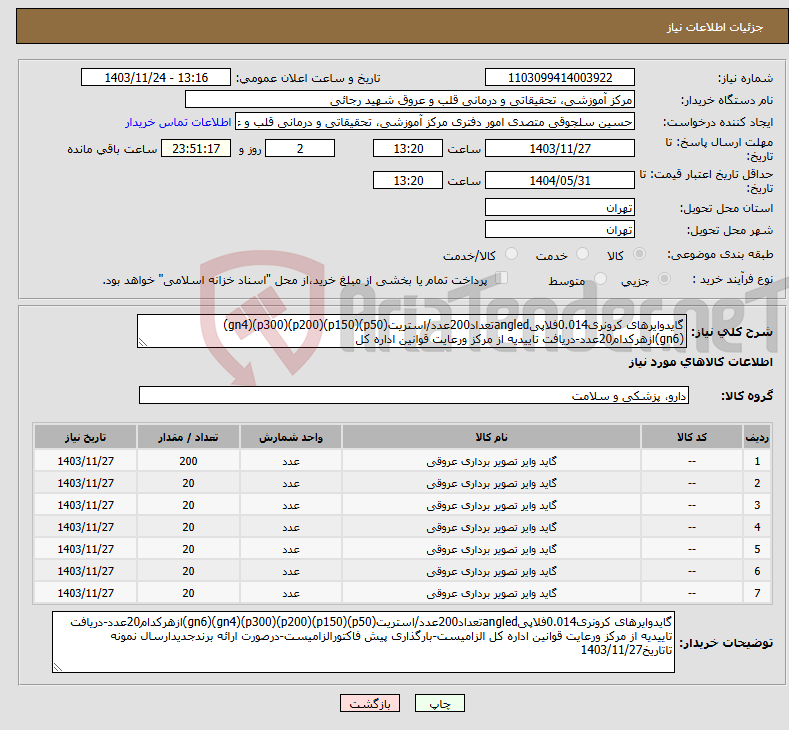Click the remaining time 23:51:17 field
Viewport: 789px width, 730px height.
point(196,148)
